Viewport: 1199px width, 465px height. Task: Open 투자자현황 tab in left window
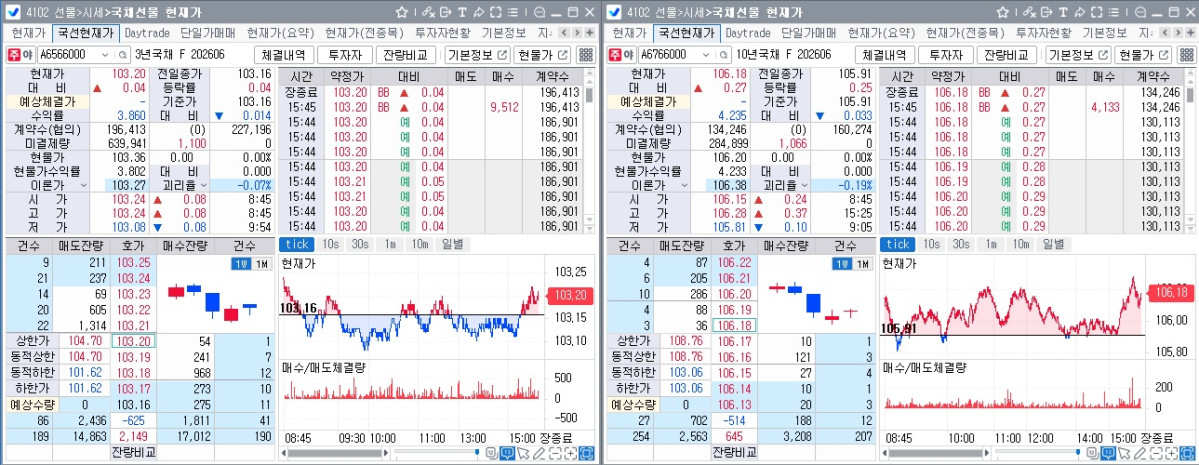(x=444, y=33)
